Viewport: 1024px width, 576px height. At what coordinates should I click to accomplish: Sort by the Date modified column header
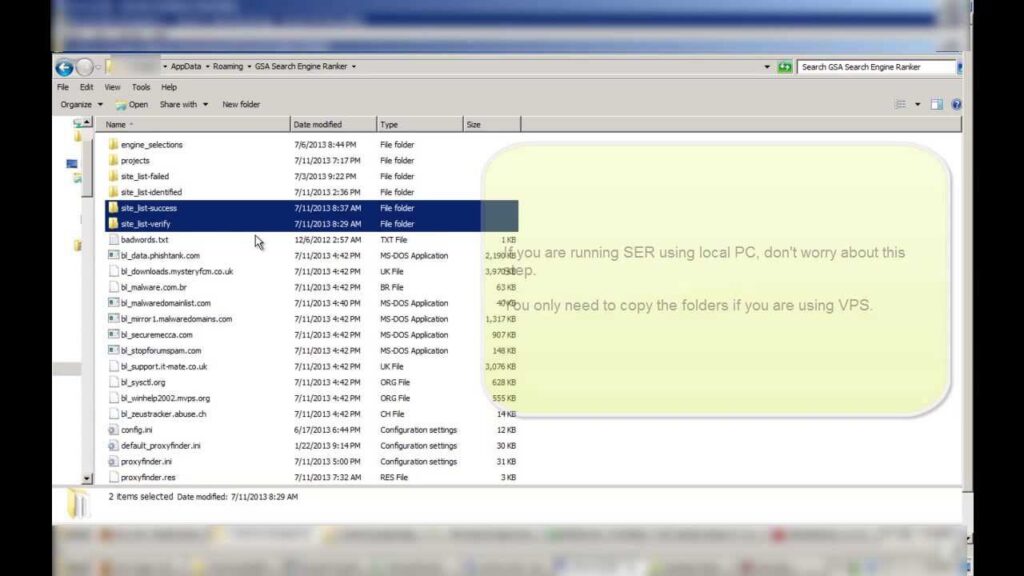coord(333,124)
